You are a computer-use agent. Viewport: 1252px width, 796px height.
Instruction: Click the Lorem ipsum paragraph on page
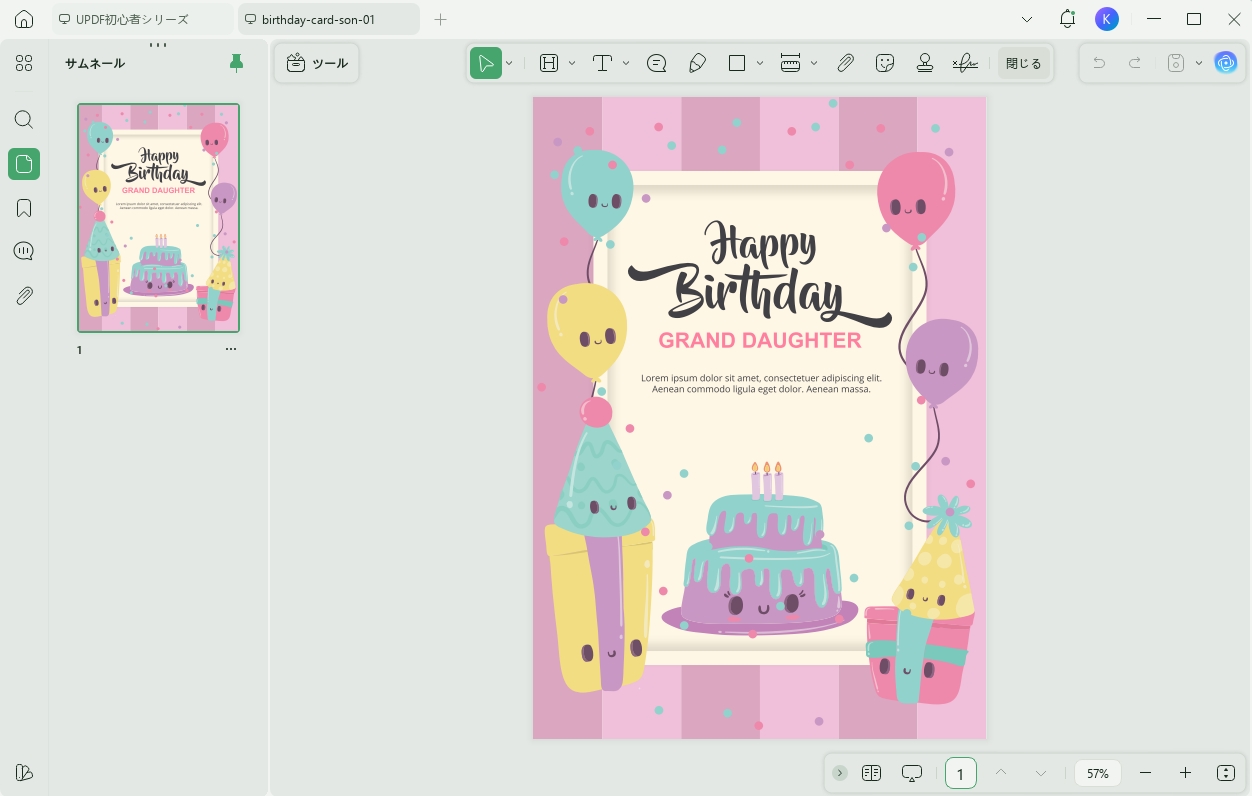[x=761, y=383]
